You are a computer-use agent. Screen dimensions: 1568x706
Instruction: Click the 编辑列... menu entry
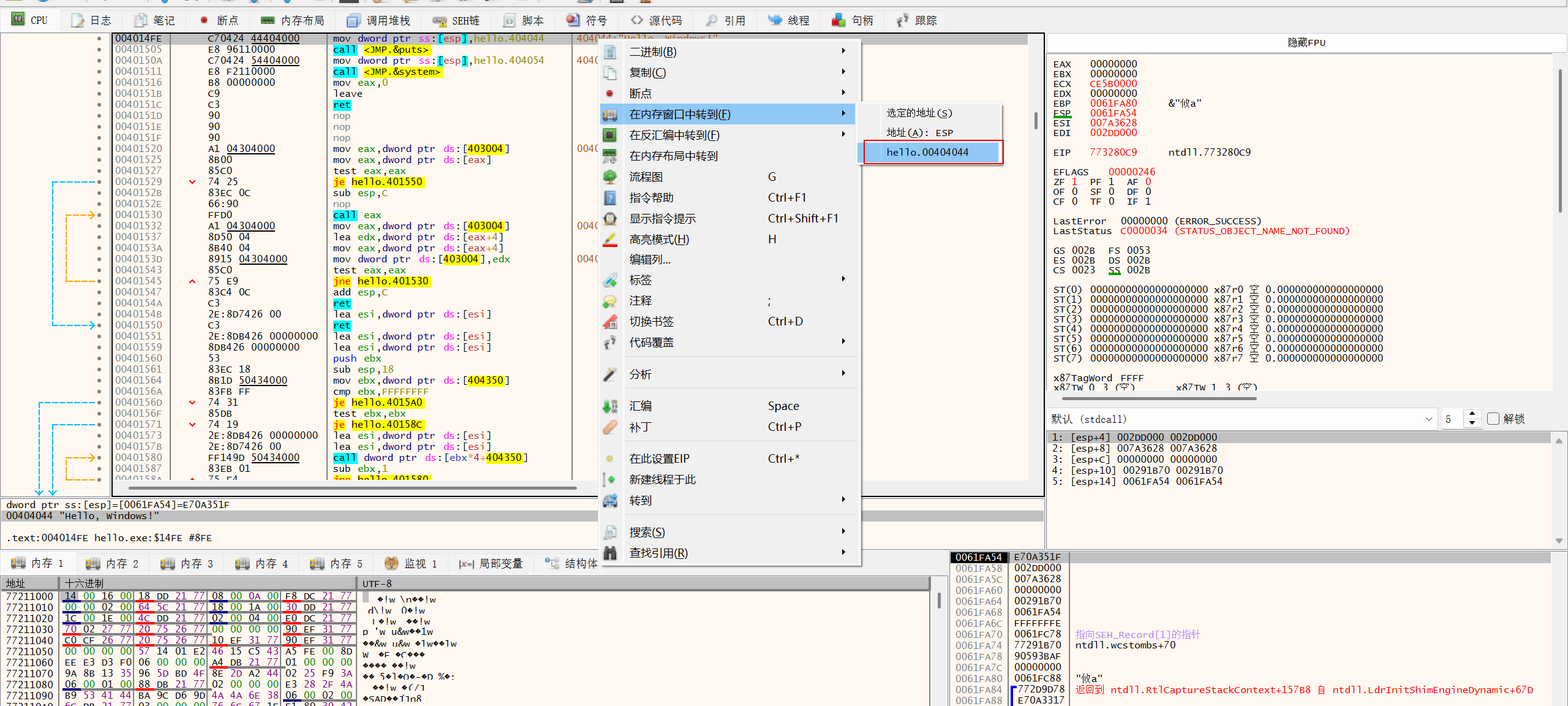tap(728, 260)
